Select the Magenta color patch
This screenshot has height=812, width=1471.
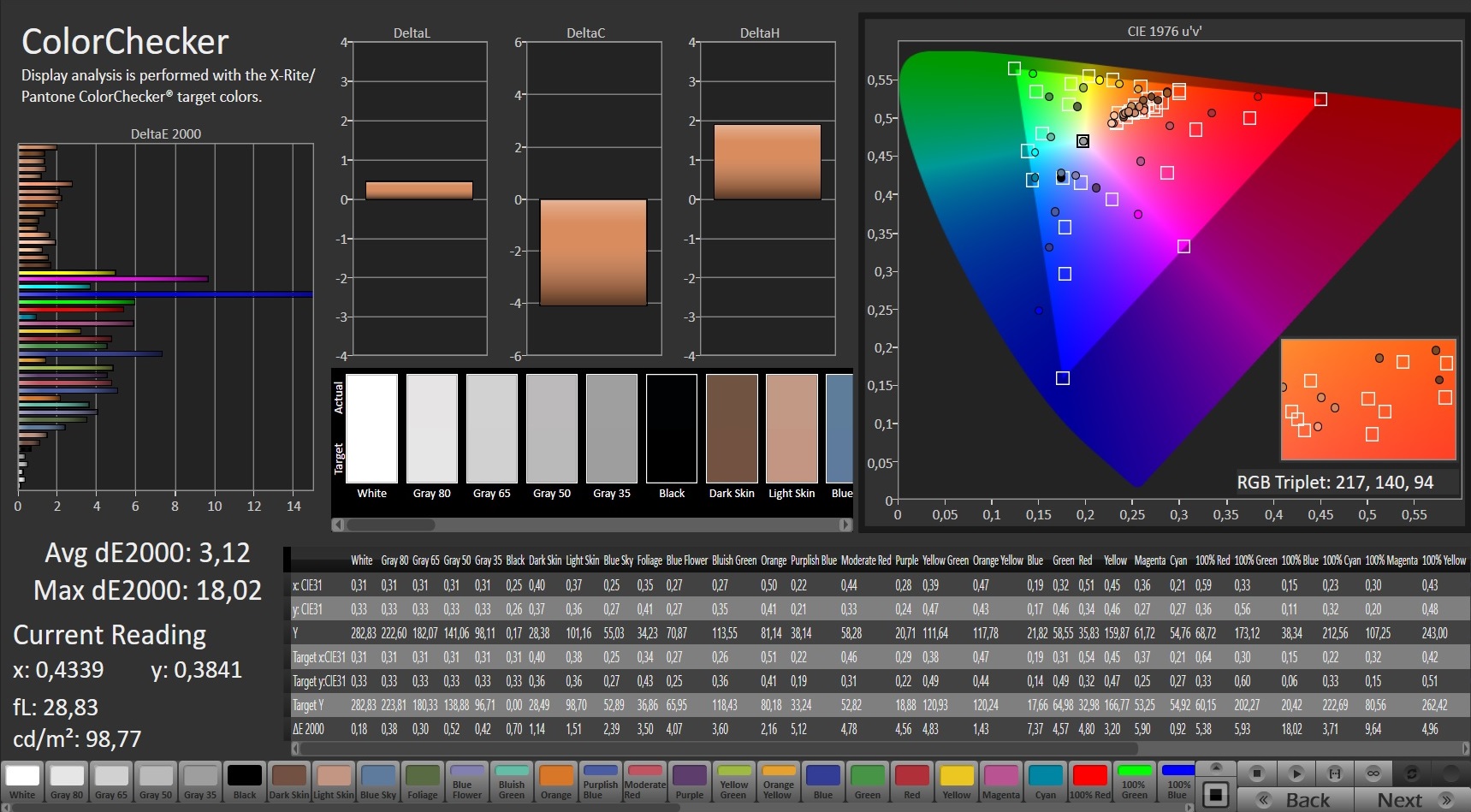[x=1000, y=781]
